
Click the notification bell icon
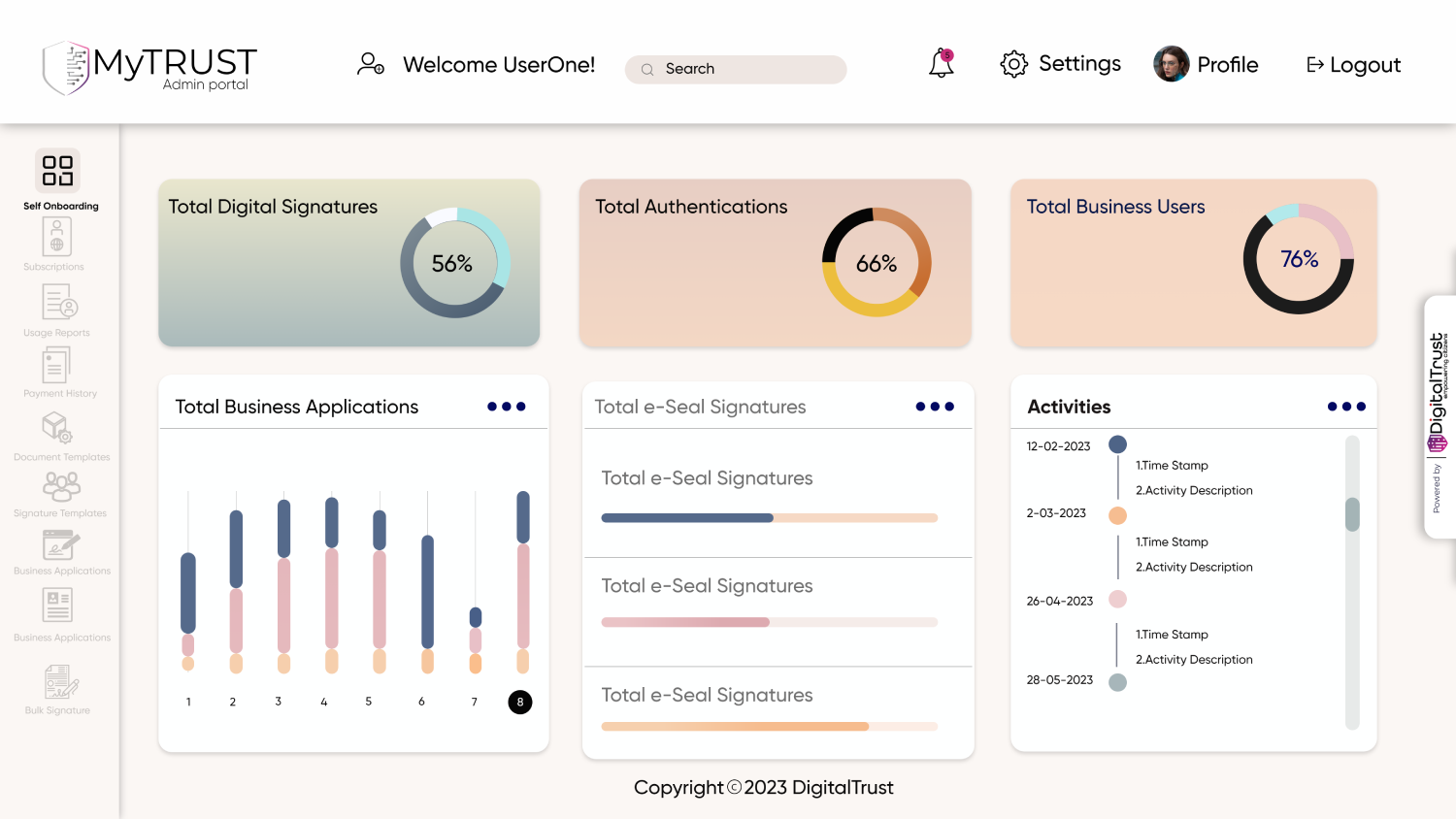pyautogui.click(x=941, y=64)
